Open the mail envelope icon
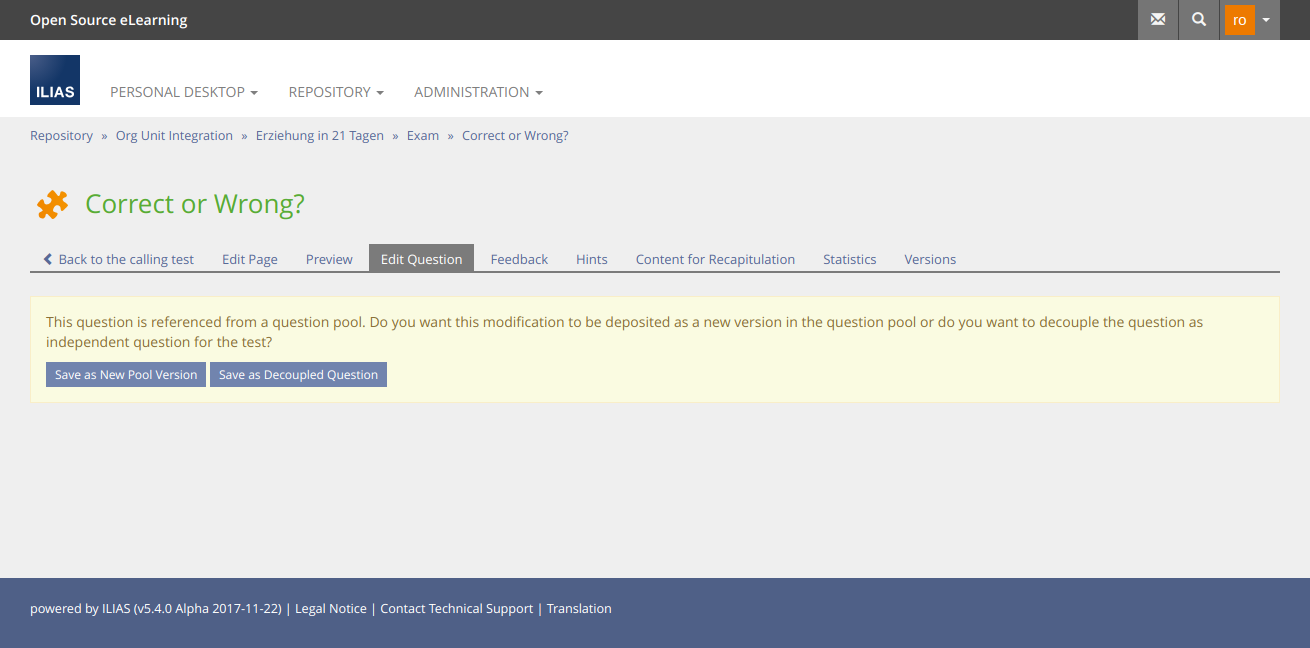Viewport: 1310px width, 648px height. (1158, 20)
